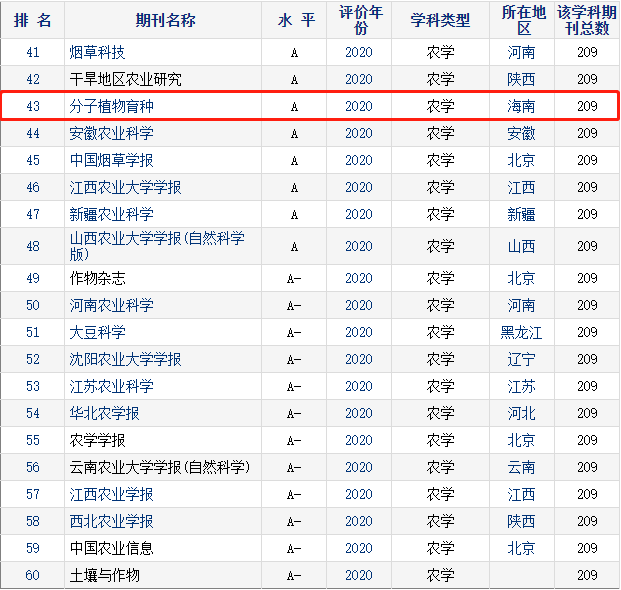The image size is (621, 590).
Task: Click the 大豆科学 journal name
Action: click(97, 332)
